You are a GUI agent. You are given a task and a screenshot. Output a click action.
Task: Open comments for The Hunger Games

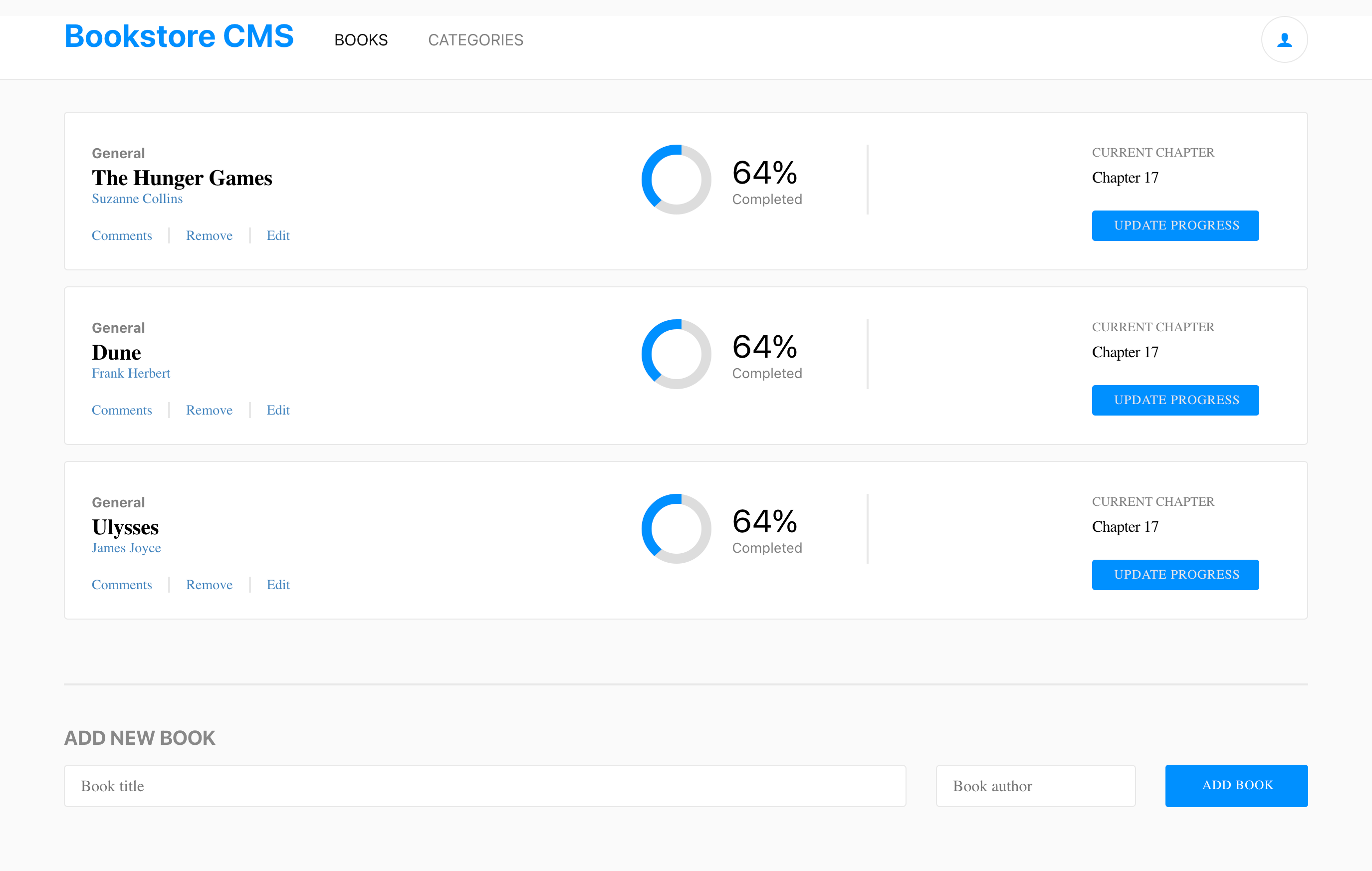tap(122, 236)
